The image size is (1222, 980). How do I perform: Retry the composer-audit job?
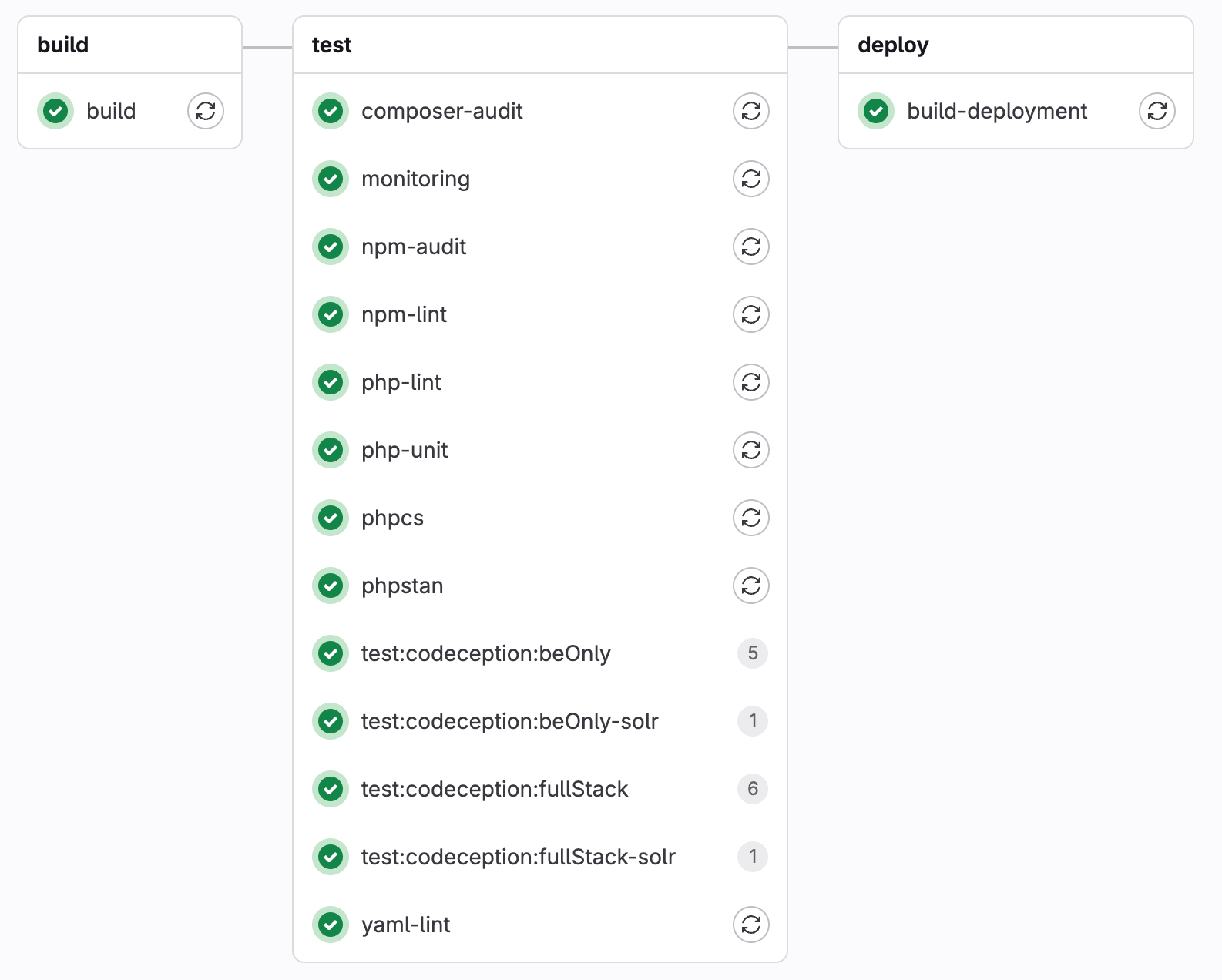750,111
